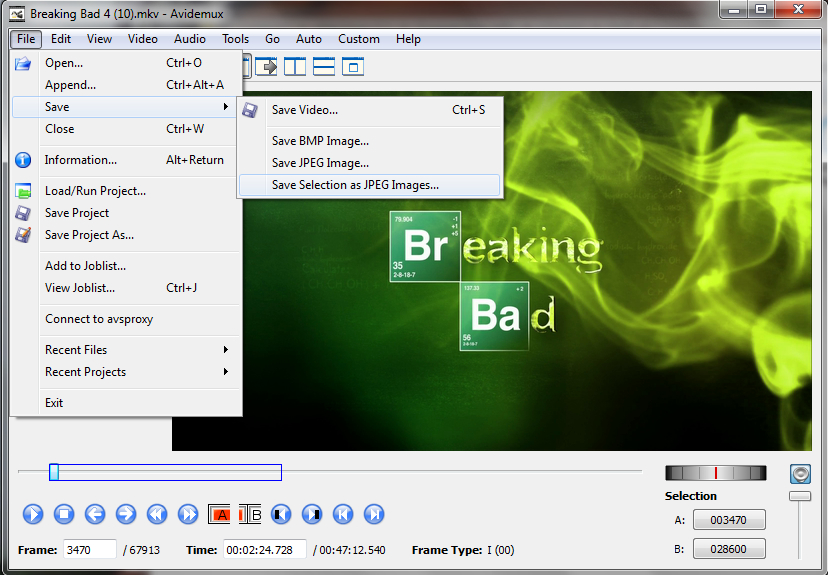Open the Custom menu
828x575 pixels.
pos(359,39)
